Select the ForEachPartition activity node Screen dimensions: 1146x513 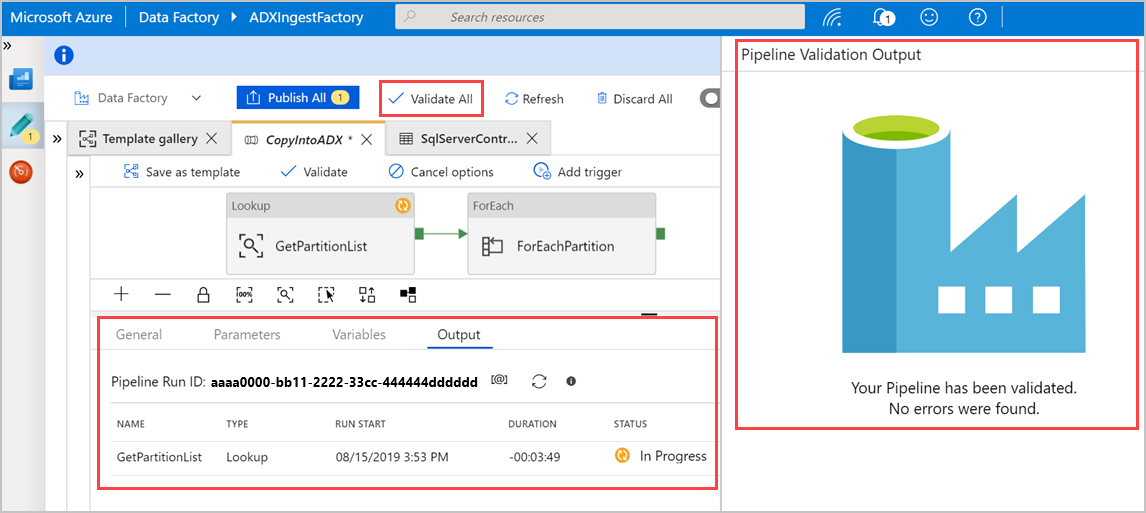[x=561, y=234]
